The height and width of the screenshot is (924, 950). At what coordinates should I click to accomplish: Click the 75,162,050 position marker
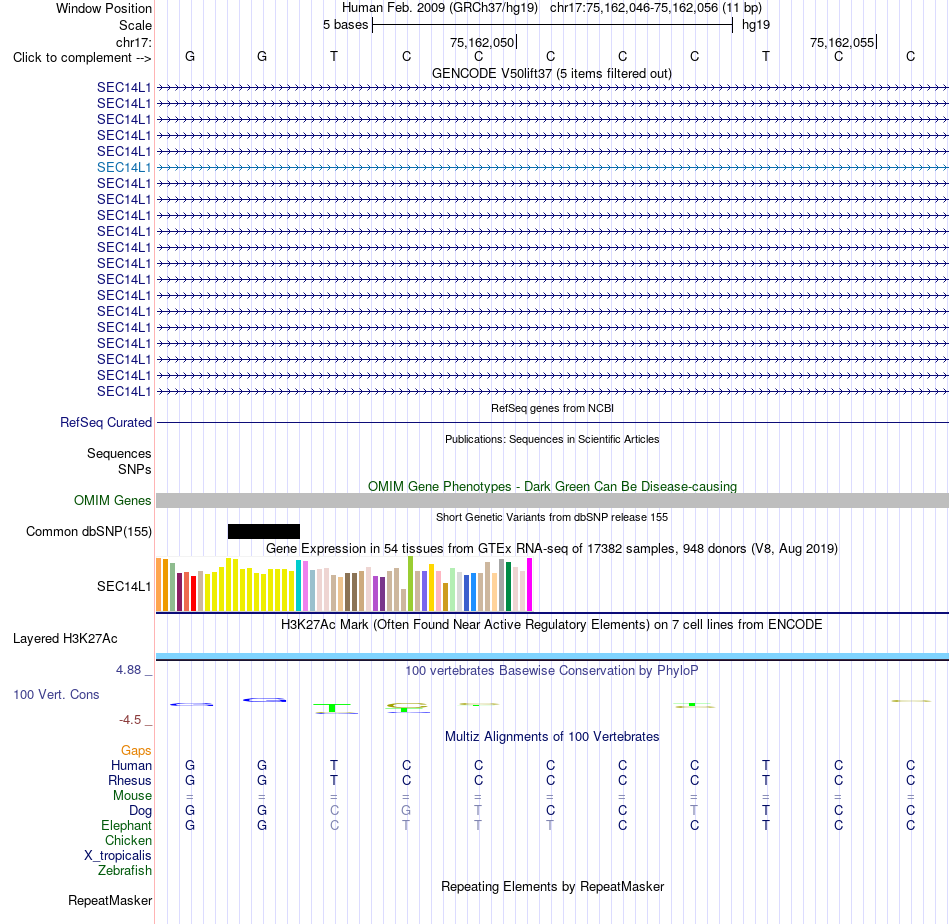(x=482, y=42)
